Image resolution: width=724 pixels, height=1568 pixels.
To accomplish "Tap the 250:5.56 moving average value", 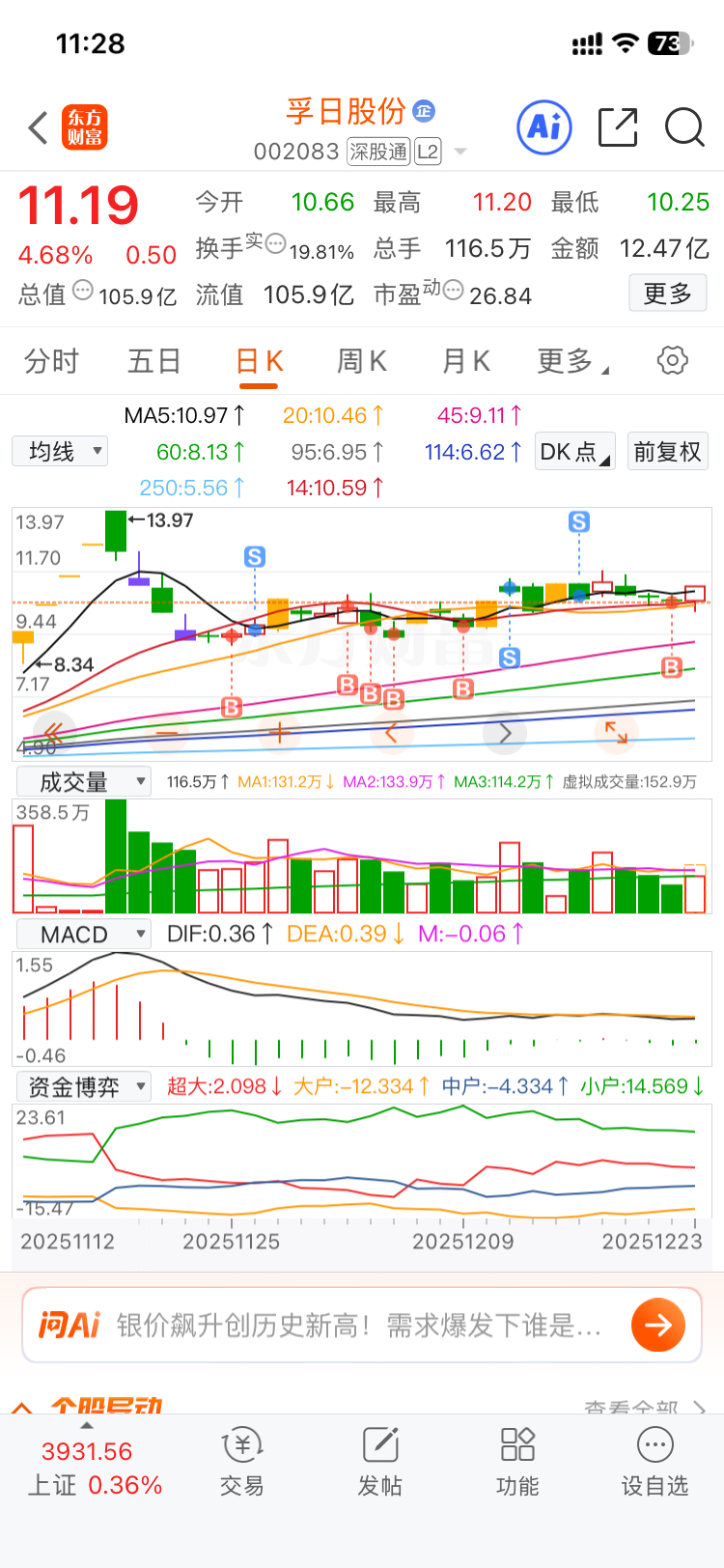I will point(192,488).
